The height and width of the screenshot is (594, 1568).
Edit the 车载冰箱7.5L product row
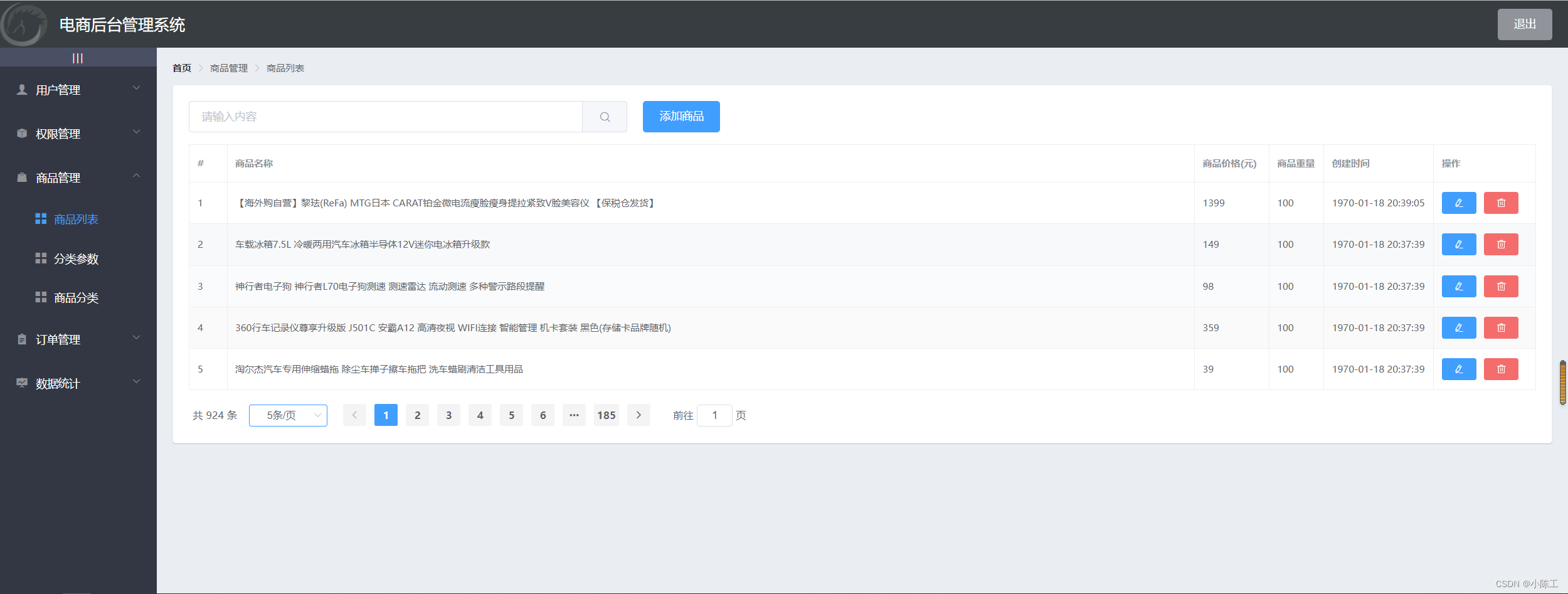pyautogui.click(x=1459, y=245)
